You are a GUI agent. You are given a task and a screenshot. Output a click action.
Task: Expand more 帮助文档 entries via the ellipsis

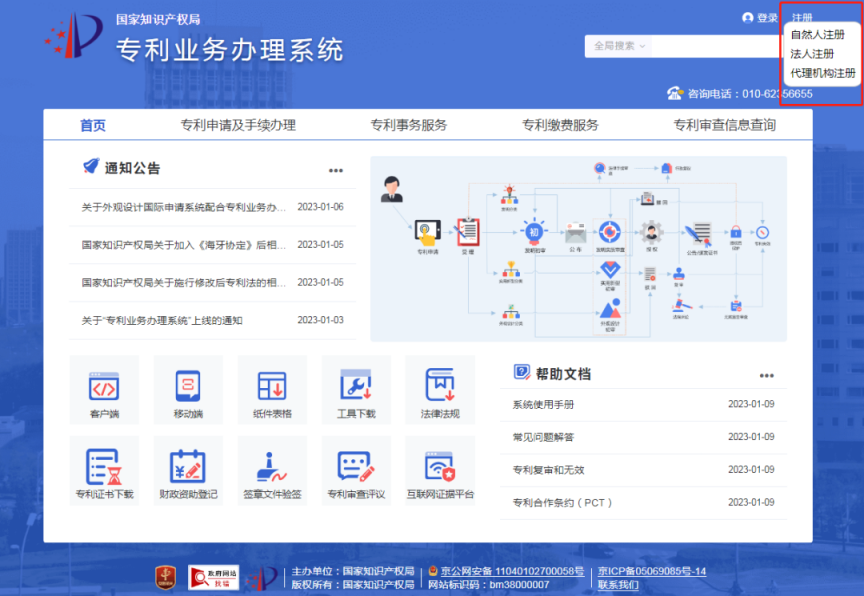tap(766, 376)
